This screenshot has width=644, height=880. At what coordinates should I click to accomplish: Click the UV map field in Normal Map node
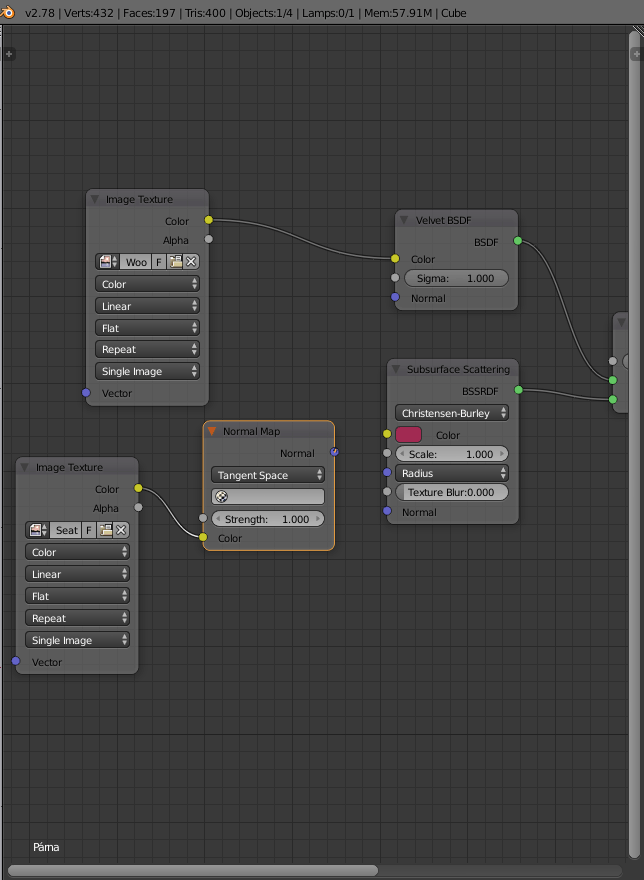pos(268,496)
